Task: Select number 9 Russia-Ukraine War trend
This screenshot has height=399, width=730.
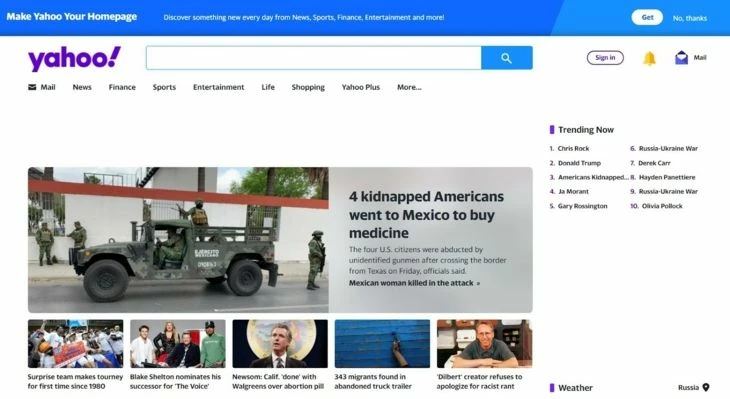Action: [x=668, y=191]
